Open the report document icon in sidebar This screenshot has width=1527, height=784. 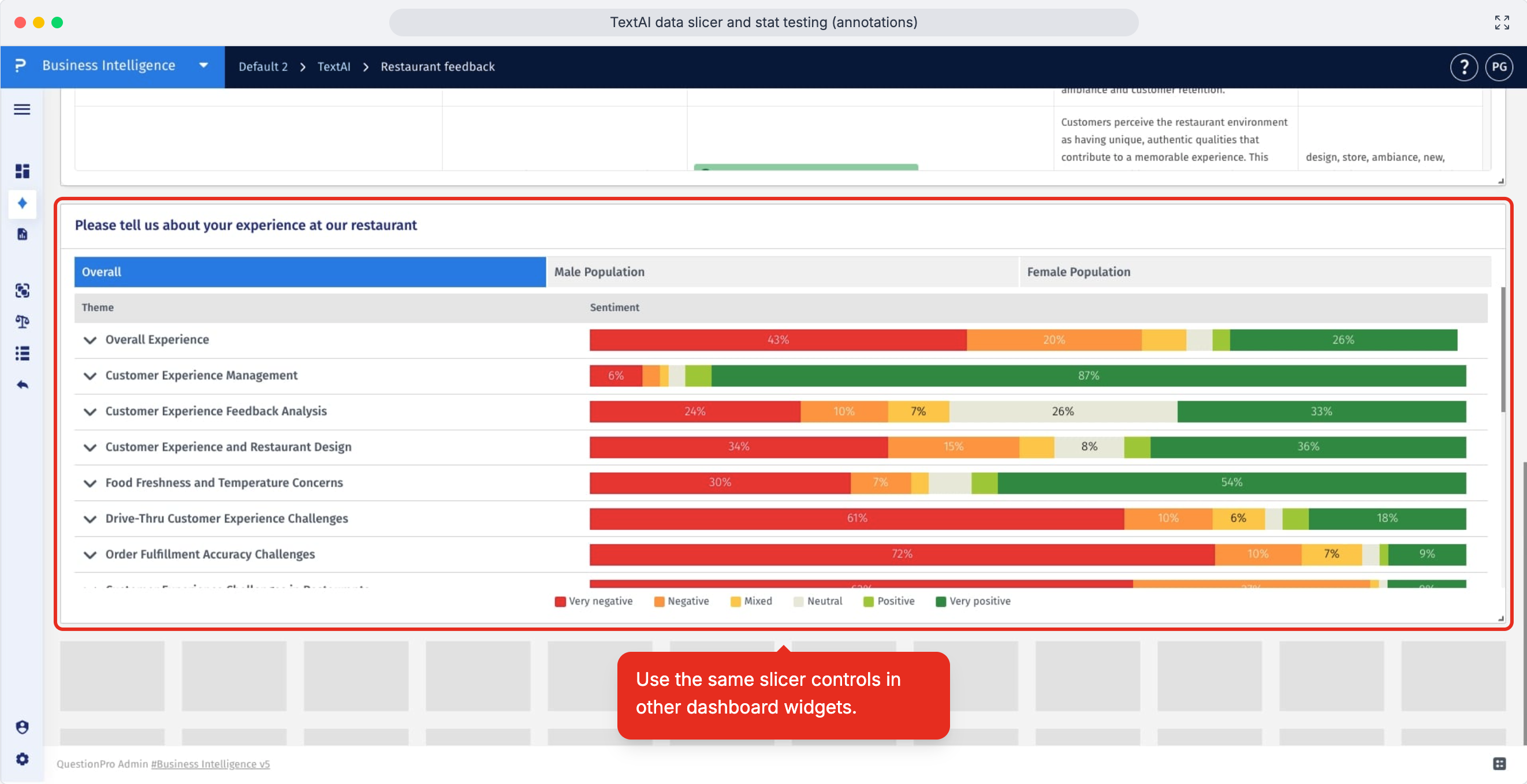(x=22, y=234)
